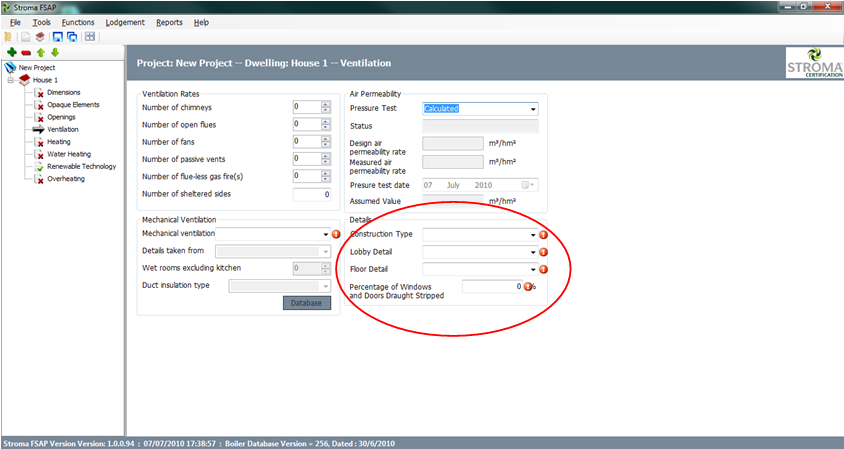Open the Construction Type dropdown
The height and width of the screenshot is (449, 844).
click(x=533, y=235)
